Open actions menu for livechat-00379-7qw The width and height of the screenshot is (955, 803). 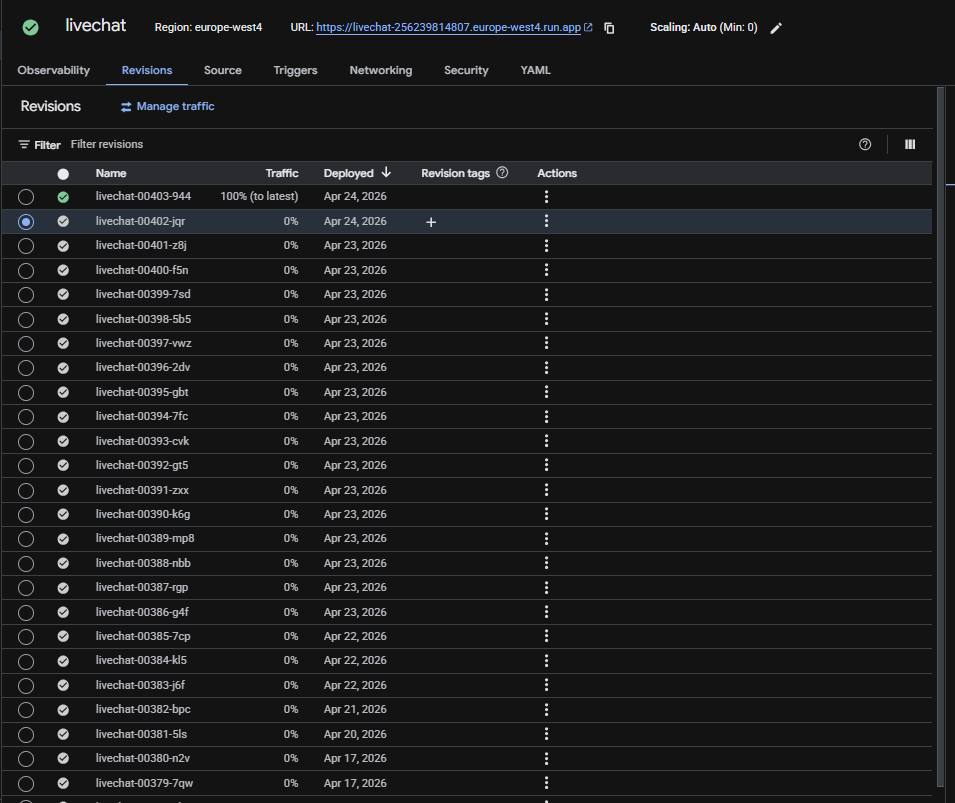coord(546,783)
